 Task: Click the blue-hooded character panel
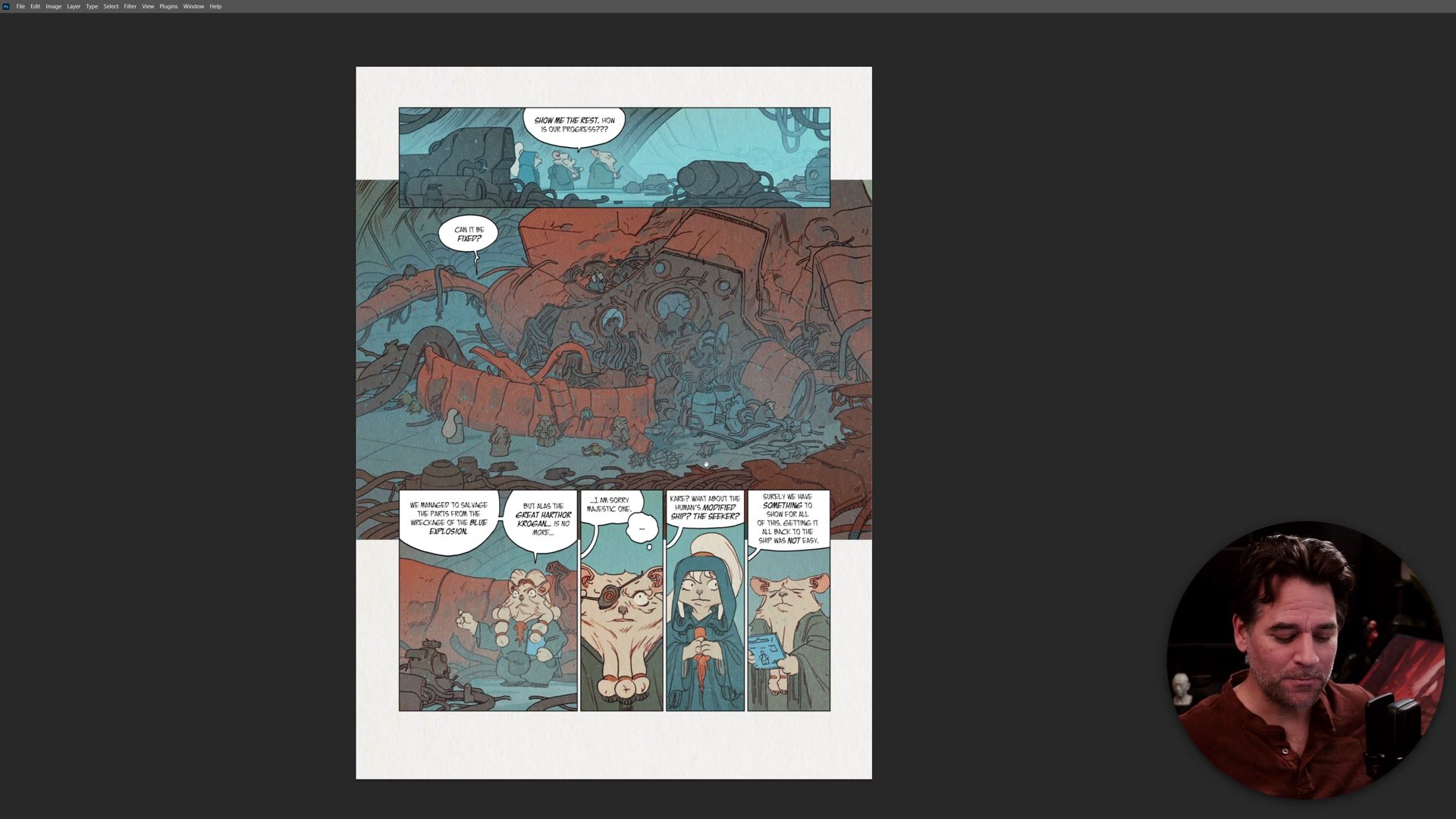[705, 601]
